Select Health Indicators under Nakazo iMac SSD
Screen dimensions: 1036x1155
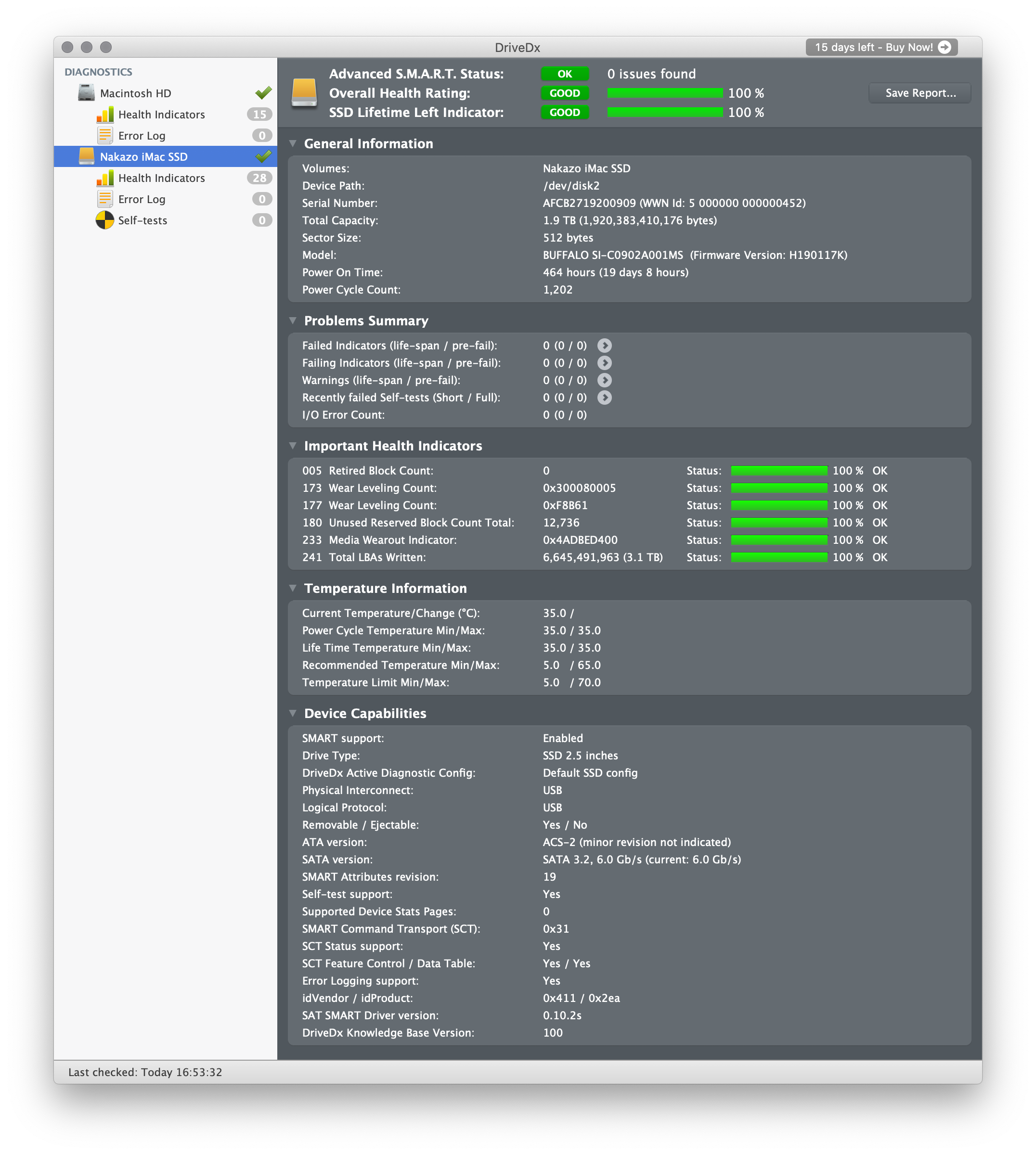pyautogui.click(x=161, y=178)
